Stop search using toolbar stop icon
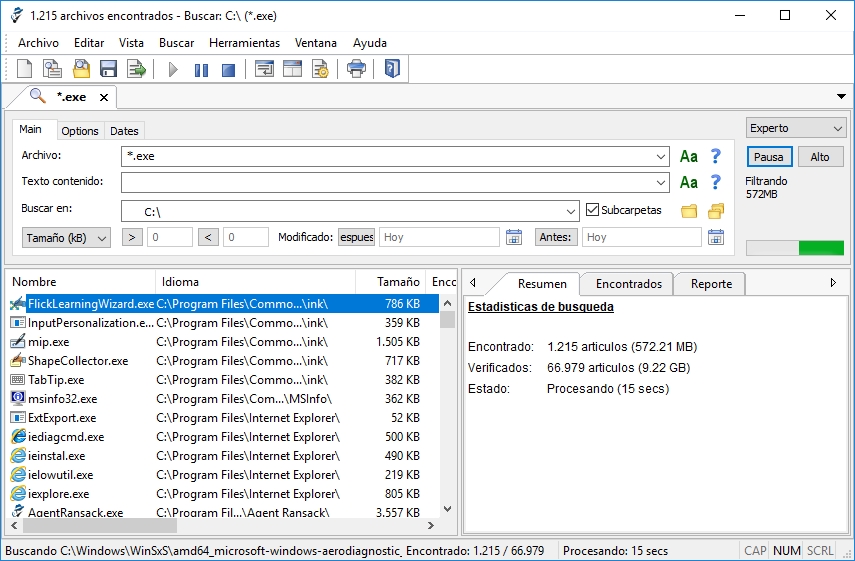This screenshot has height=561, width=855. point(228,70)
